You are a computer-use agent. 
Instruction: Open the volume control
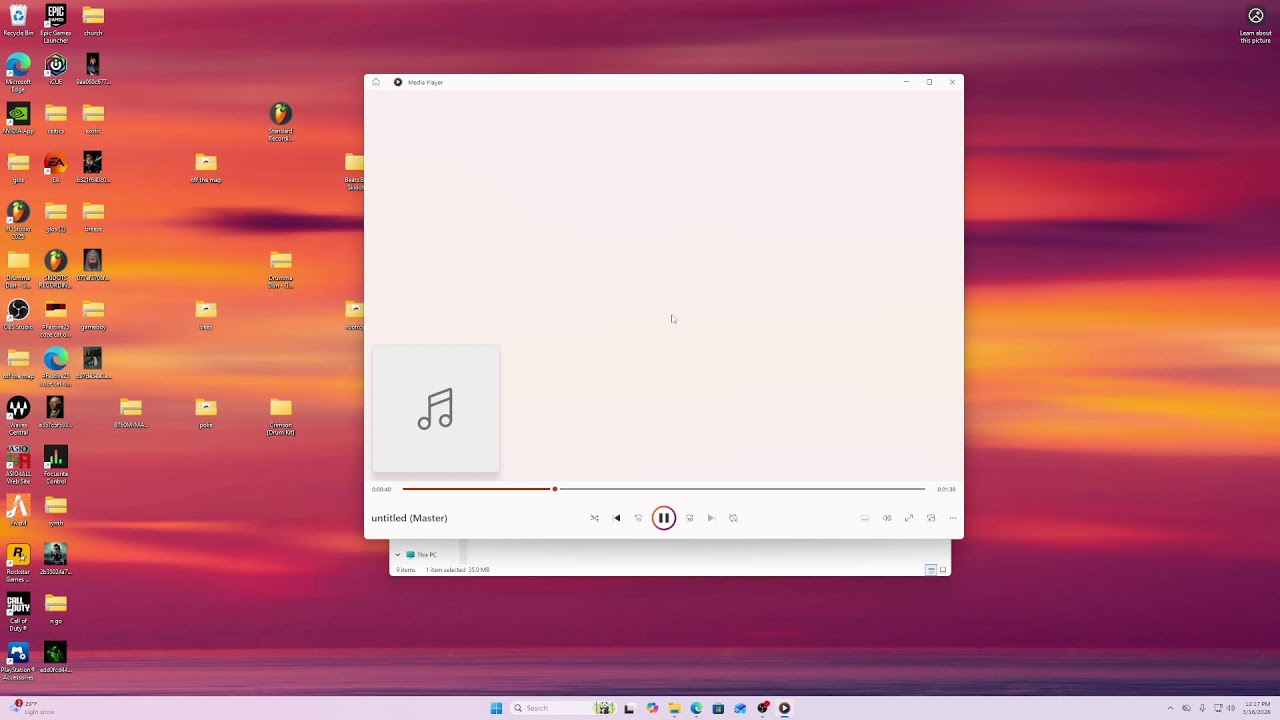(x=887, y=518)
